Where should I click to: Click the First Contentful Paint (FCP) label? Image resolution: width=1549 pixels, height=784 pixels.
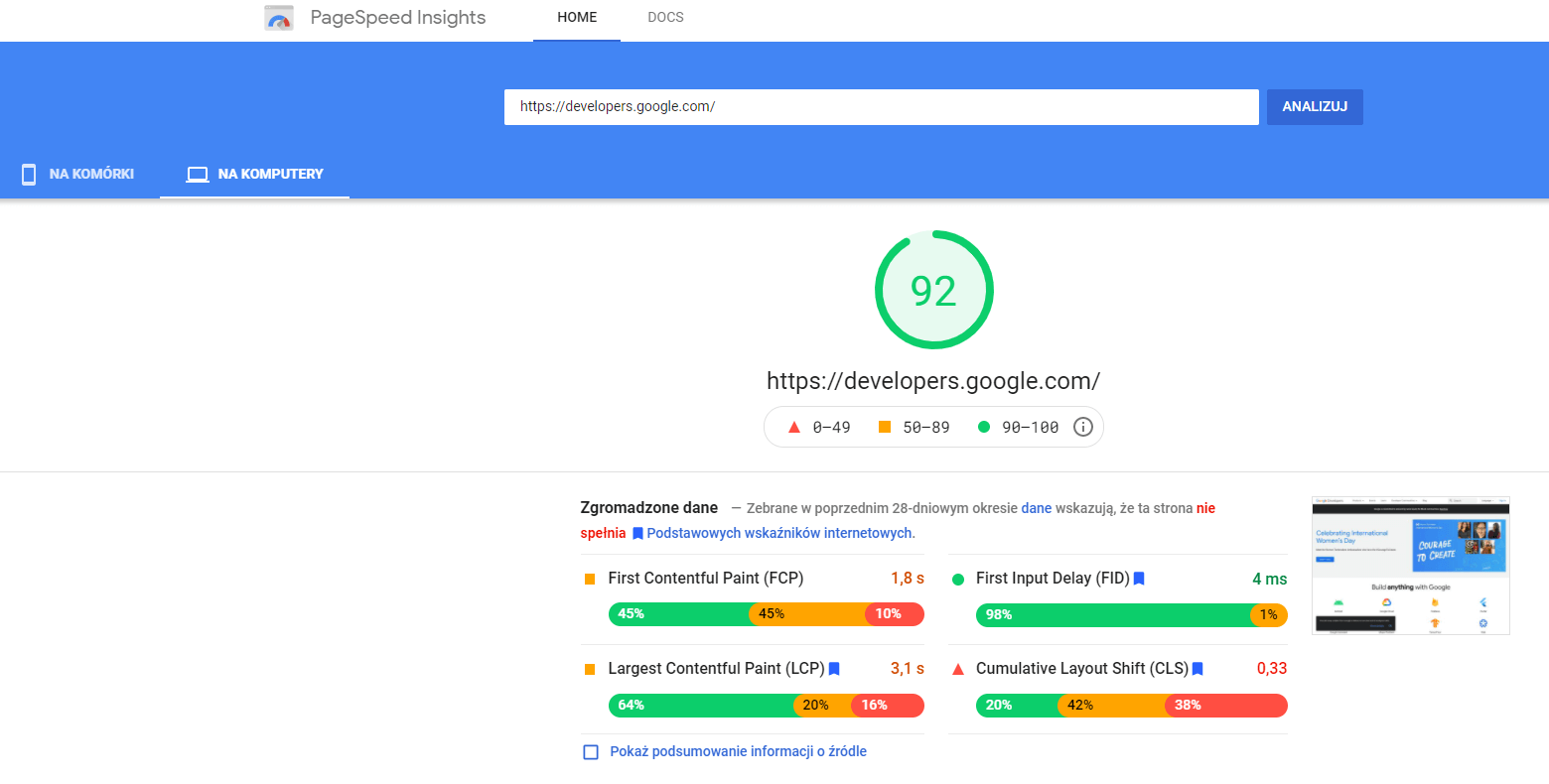pos(706,579)
